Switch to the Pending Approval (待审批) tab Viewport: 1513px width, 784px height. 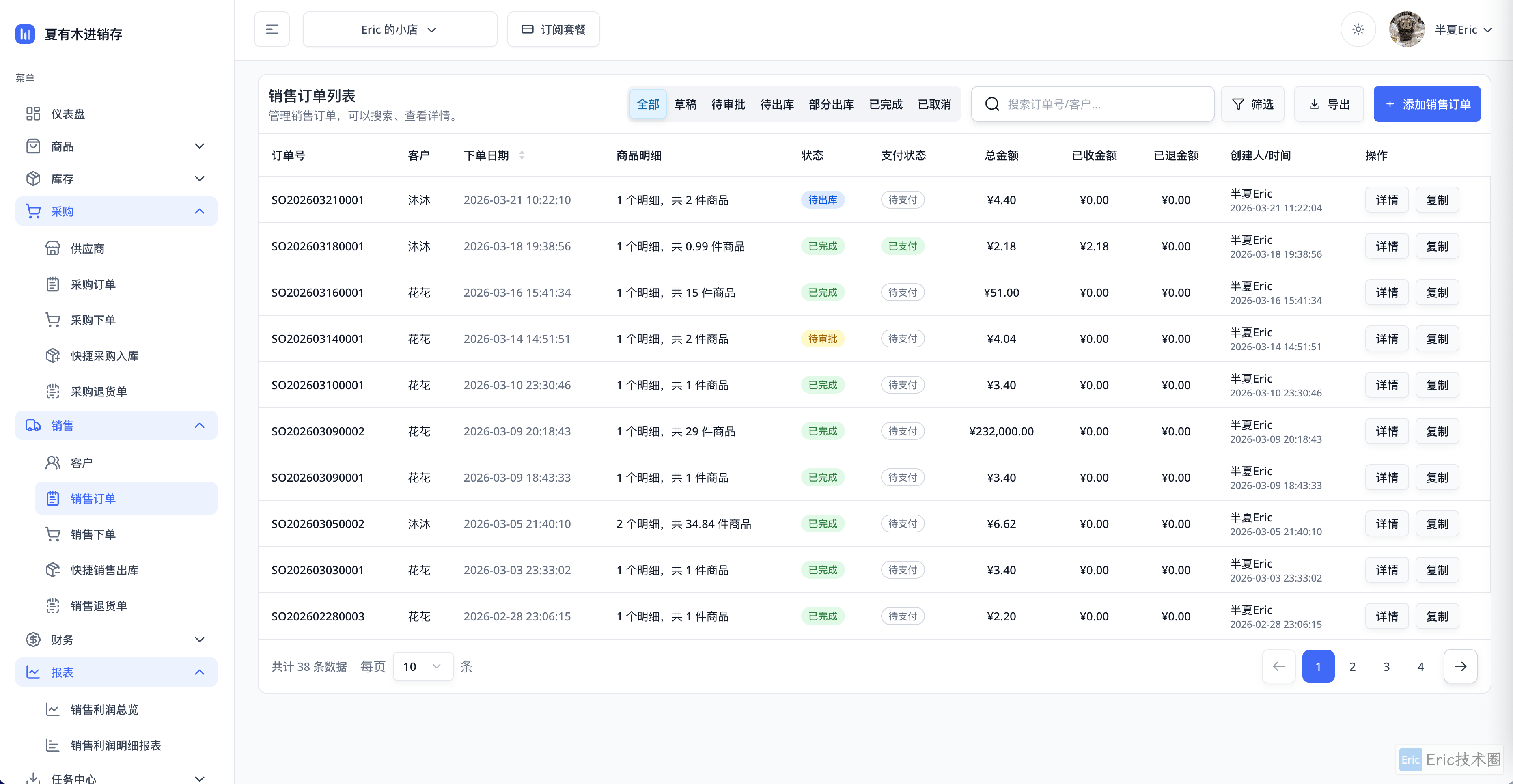click(x=728, y=105)
